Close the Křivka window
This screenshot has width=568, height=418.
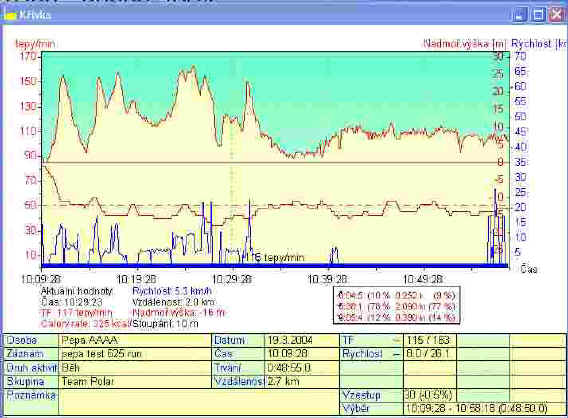pos(557,15)
